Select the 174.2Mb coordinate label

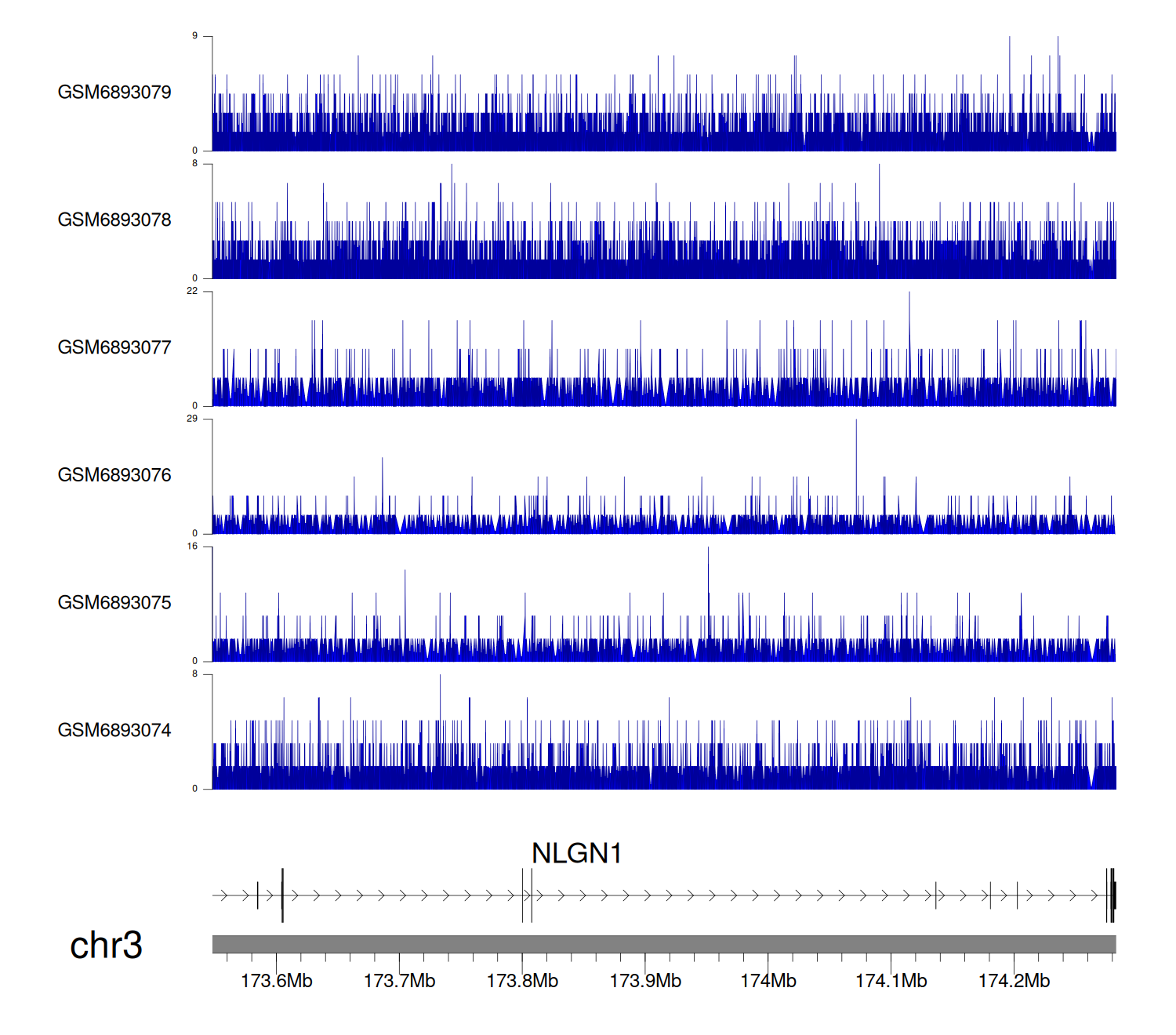pyautogui.click(x=1014, y=981)
